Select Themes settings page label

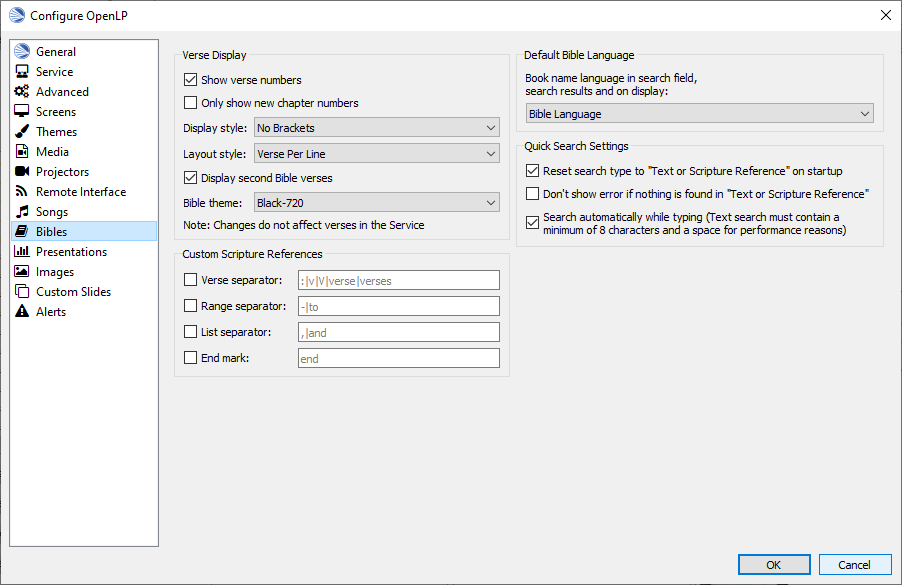coord(56,132)
